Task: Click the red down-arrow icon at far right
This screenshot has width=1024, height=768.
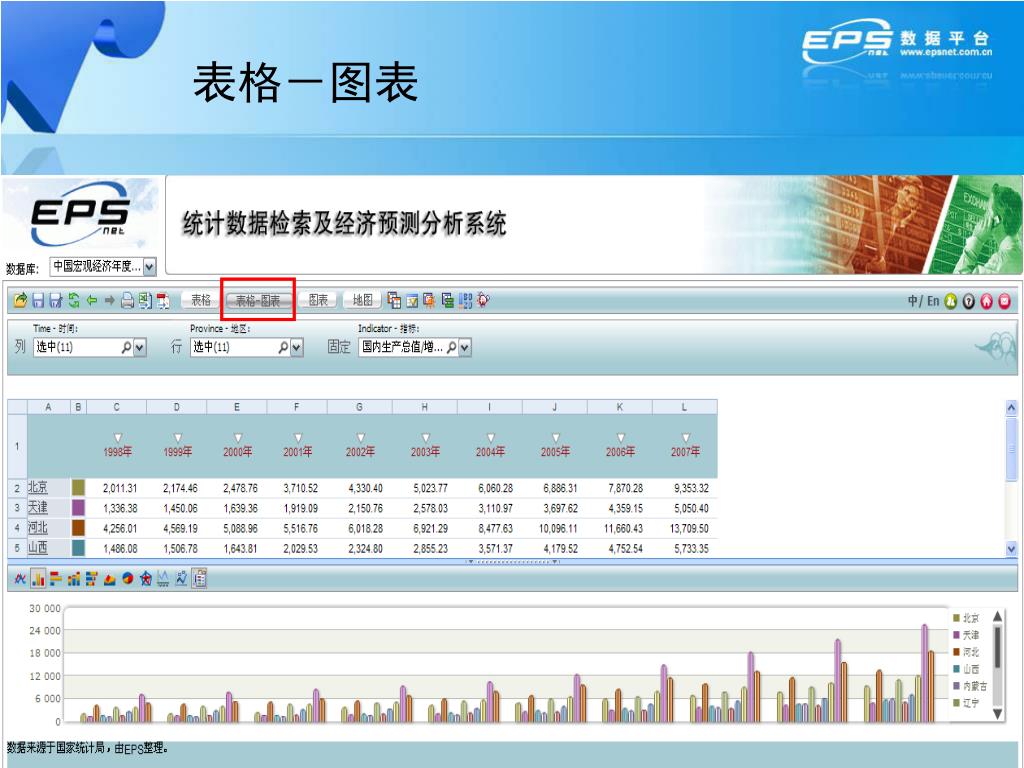Action: [x=1004, y=301]
